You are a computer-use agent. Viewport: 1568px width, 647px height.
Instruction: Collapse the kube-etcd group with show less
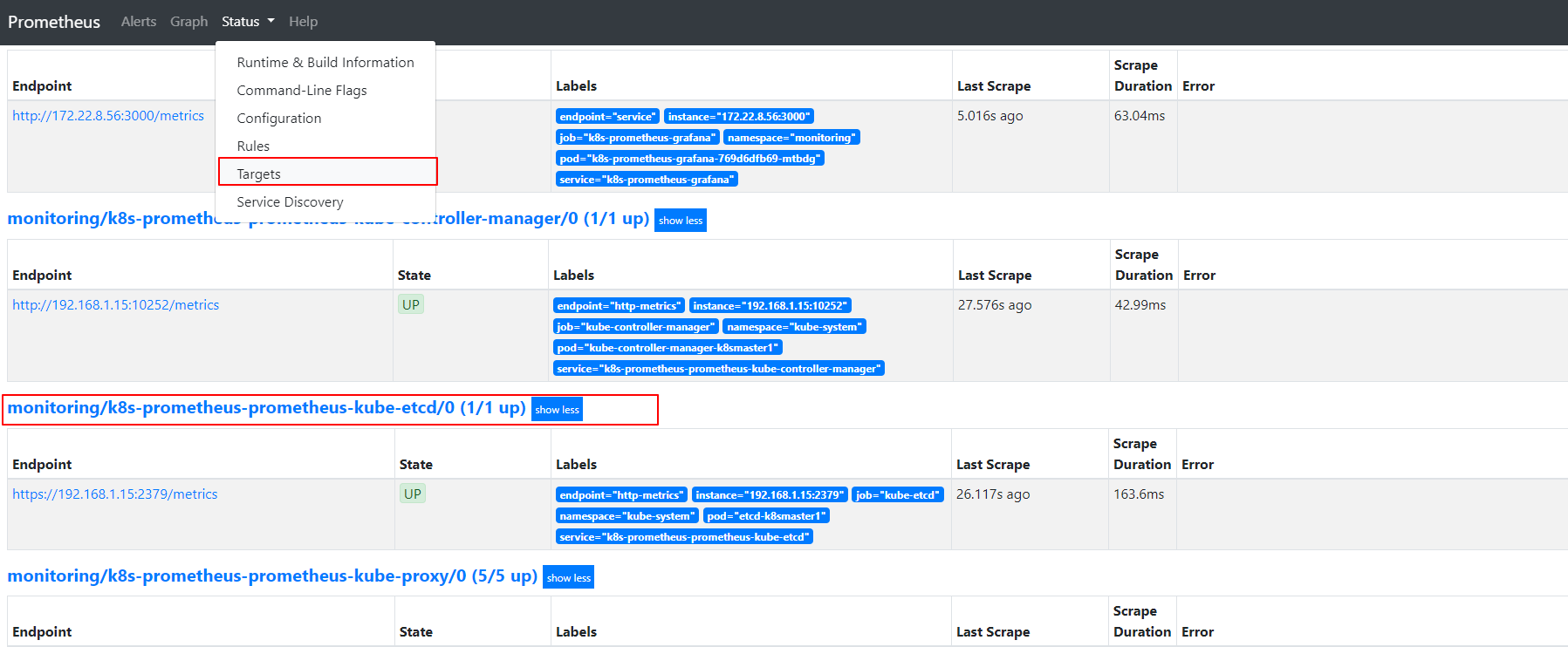click(x=557, y=410)
